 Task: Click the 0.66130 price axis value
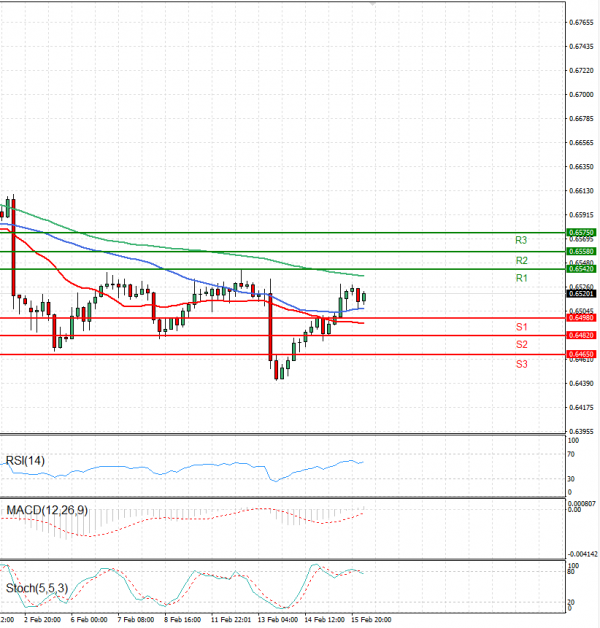click(x=581, y=191)
